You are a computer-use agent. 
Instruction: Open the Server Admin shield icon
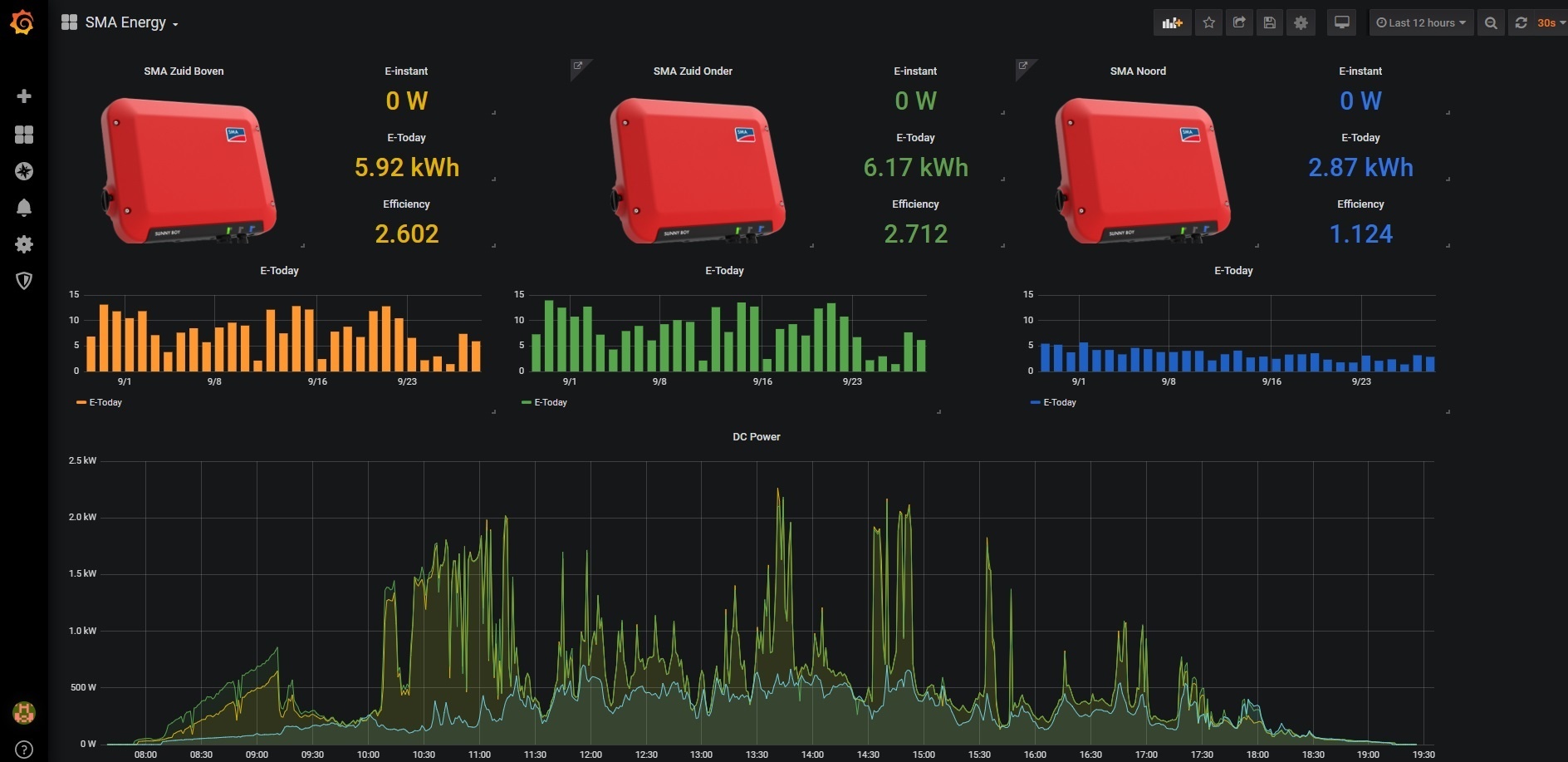24,280
